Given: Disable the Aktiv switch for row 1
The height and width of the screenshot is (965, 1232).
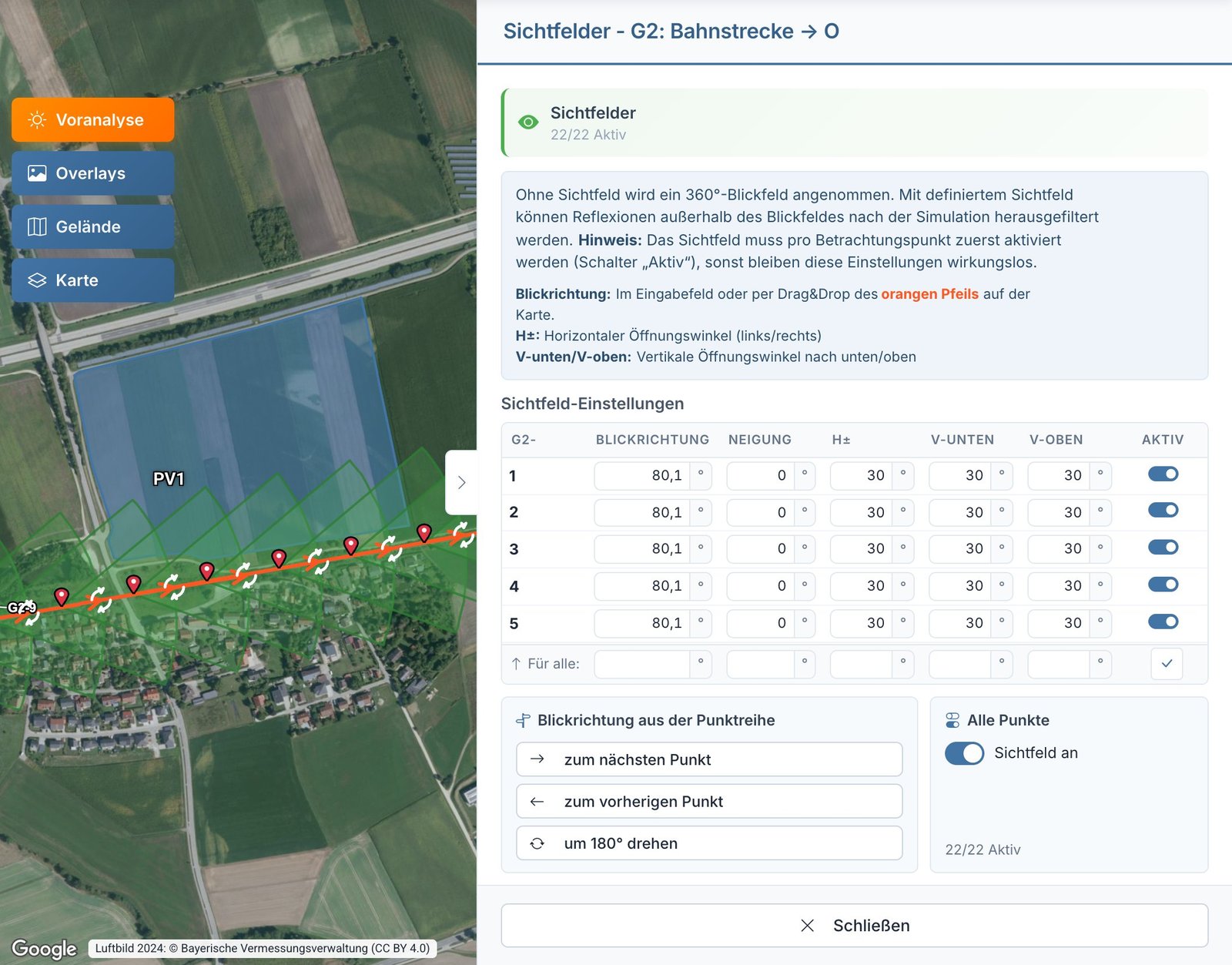Looking at the screenshot, I should (1163, 474).
